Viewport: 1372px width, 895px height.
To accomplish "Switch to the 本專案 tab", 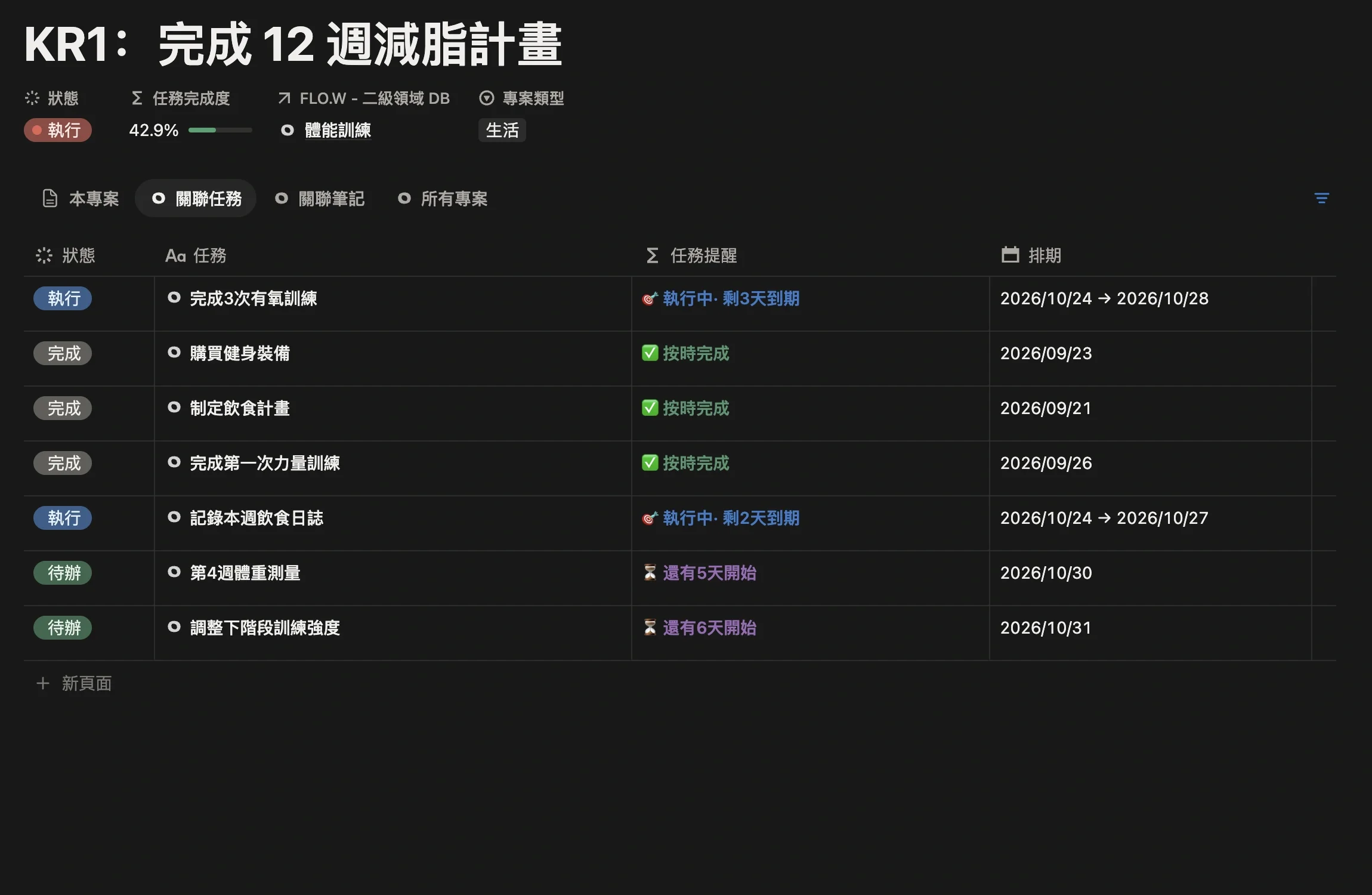I will point(81,199).
